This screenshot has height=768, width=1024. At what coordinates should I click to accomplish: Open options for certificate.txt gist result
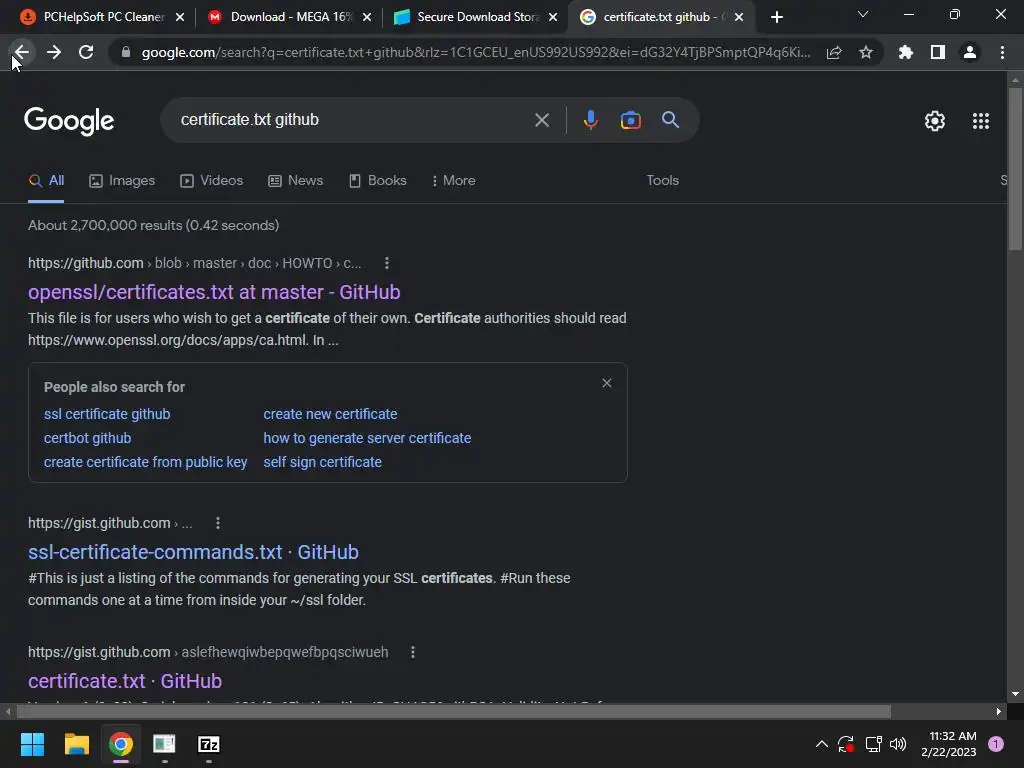coord(413,652)
